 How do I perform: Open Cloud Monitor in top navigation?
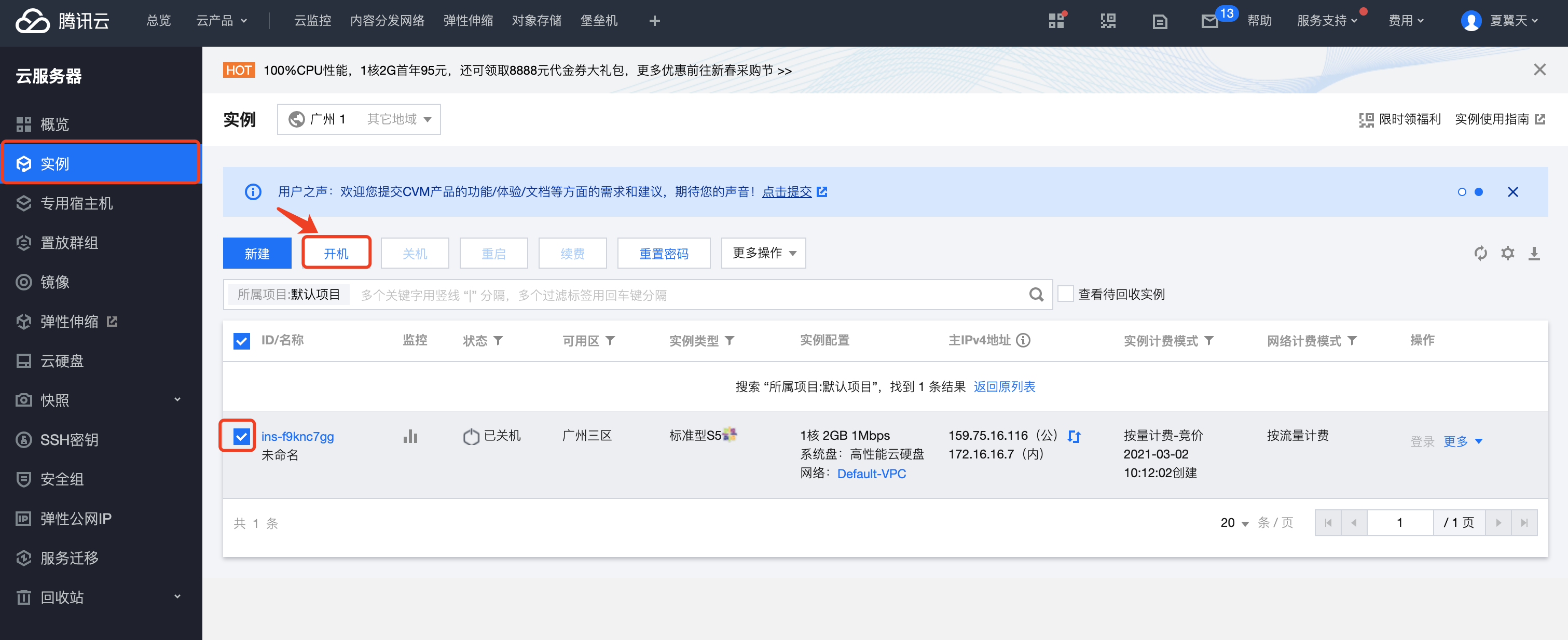click(x=312, y=21)
